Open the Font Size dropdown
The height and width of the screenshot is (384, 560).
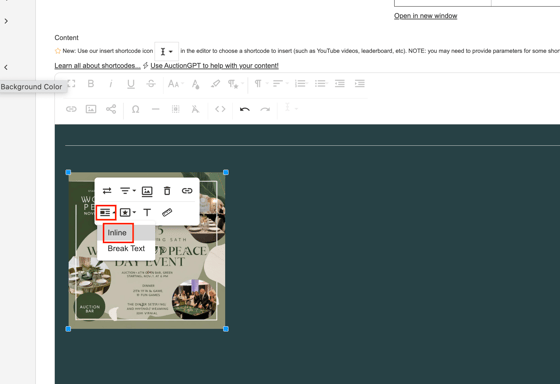175,84
